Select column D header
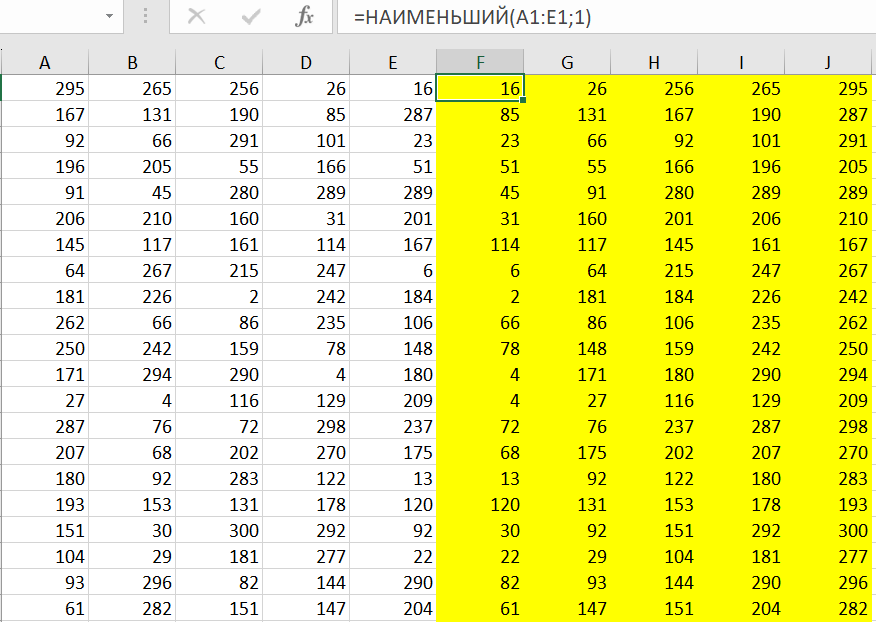Image resolution: width=876 pixels, height=622 pixels. click(306, 63)
